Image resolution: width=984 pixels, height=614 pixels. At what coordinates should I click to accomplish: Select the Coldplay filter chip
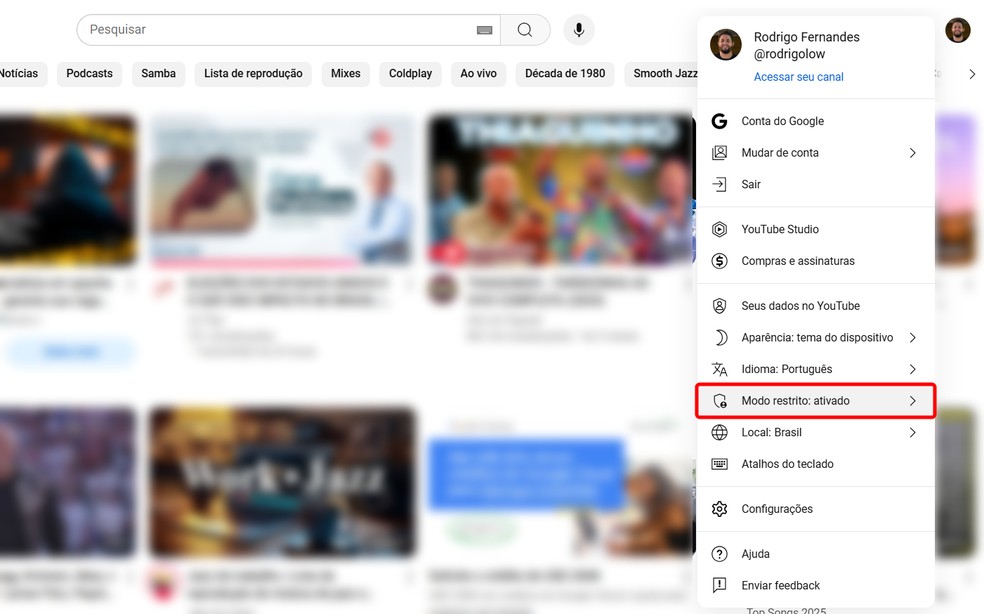410,73
